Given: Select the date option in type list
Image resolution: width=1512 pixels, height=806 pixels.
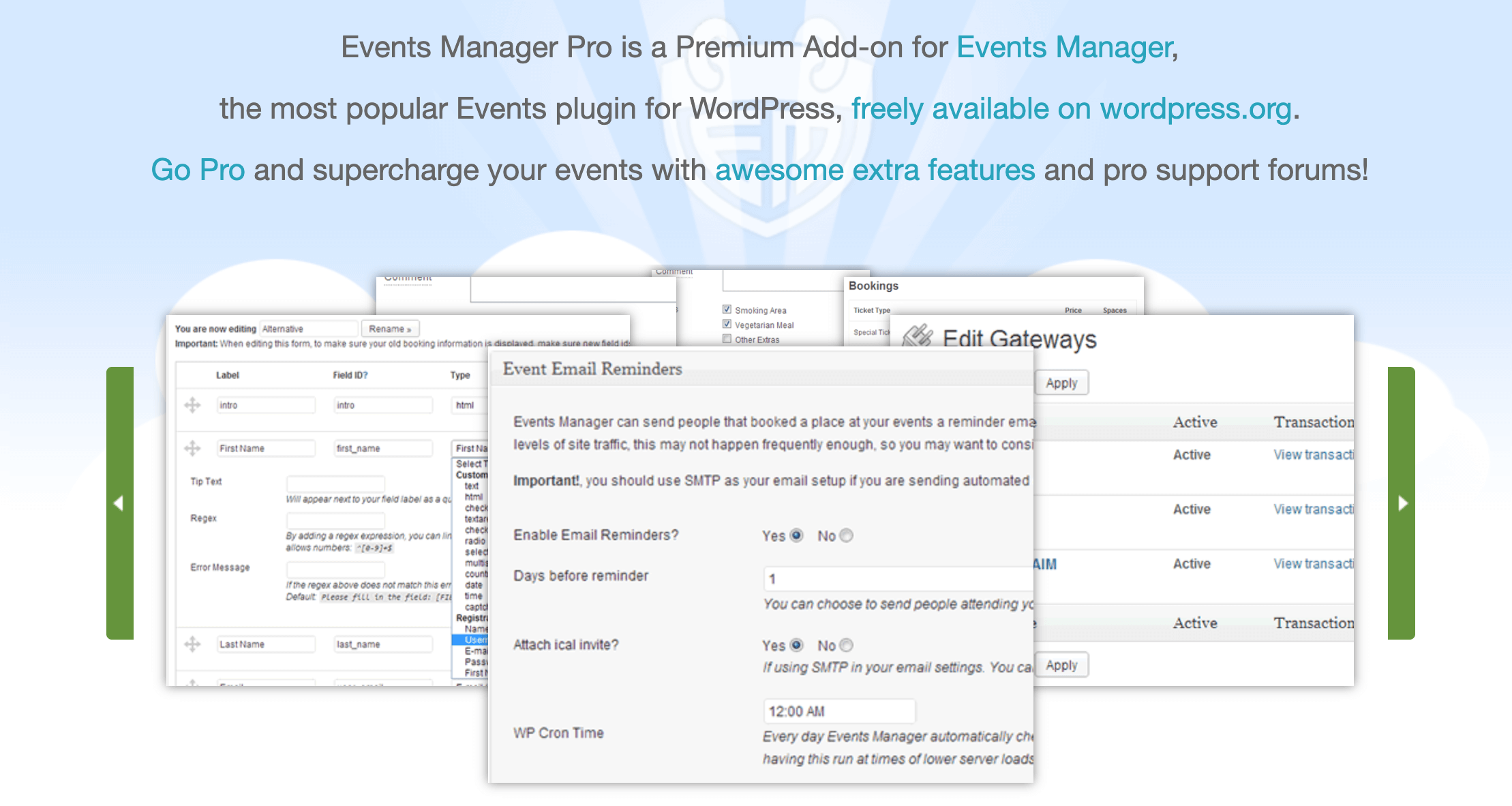Looking at the screenshot, I should 474,585.
